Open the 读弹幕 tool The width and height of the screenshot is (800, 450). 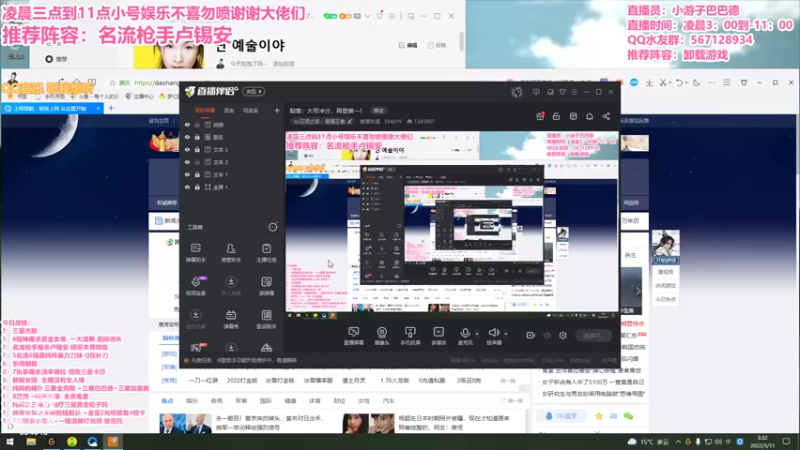266,286
